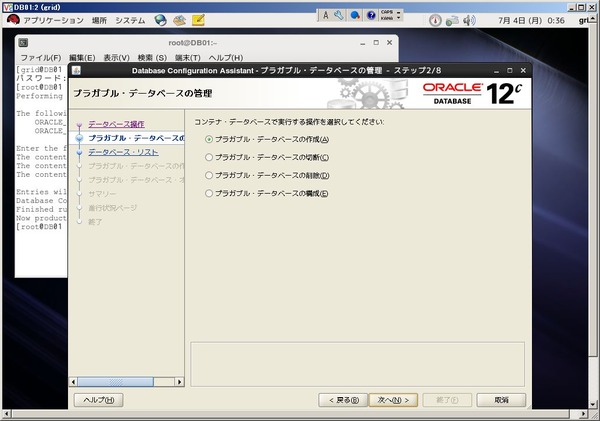The image size is (600, 421).
Task: Open input method help question icon
Action: [x=371, y=15]
